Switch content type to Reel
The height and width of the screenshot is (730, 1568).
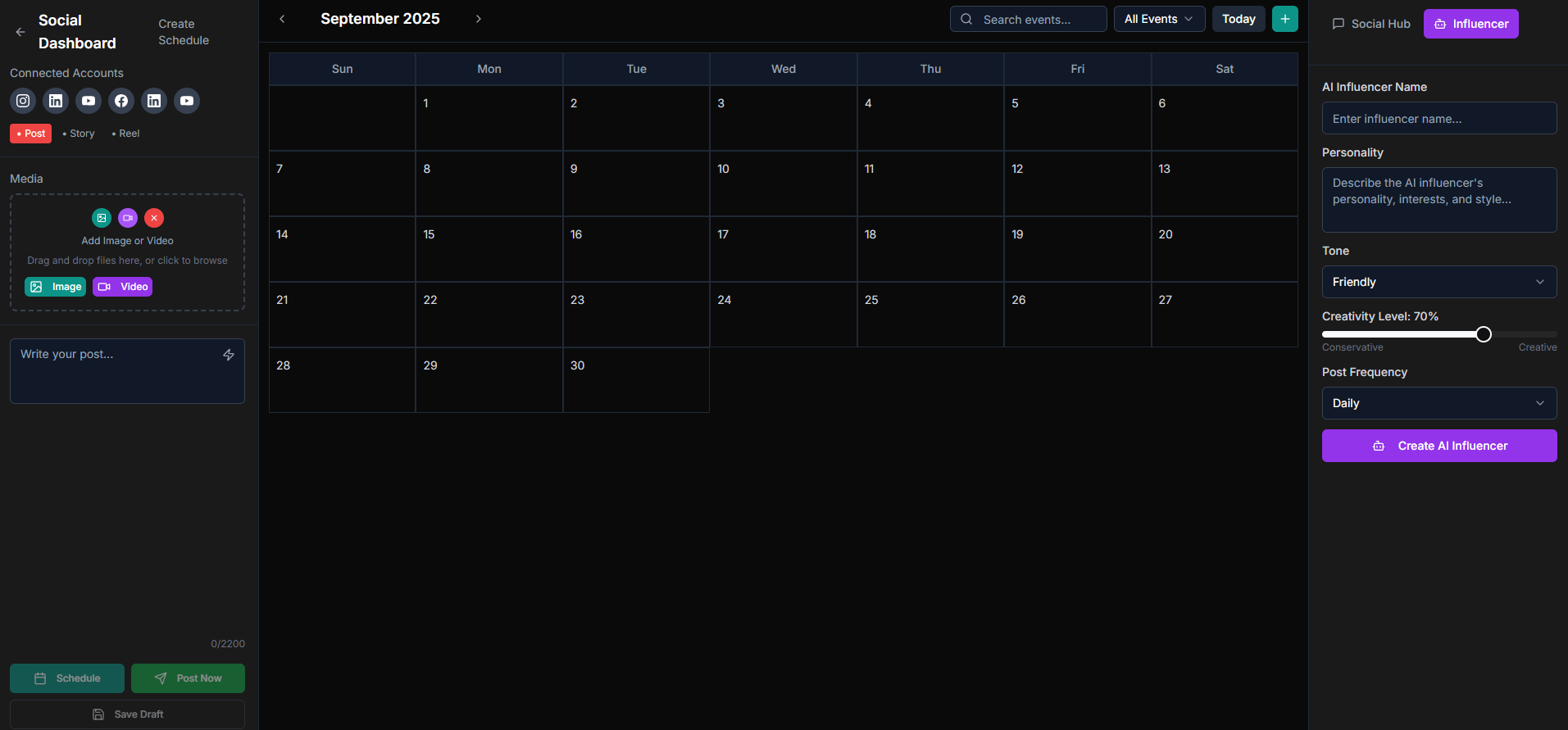pyautogui.click(x=126, y=134)
